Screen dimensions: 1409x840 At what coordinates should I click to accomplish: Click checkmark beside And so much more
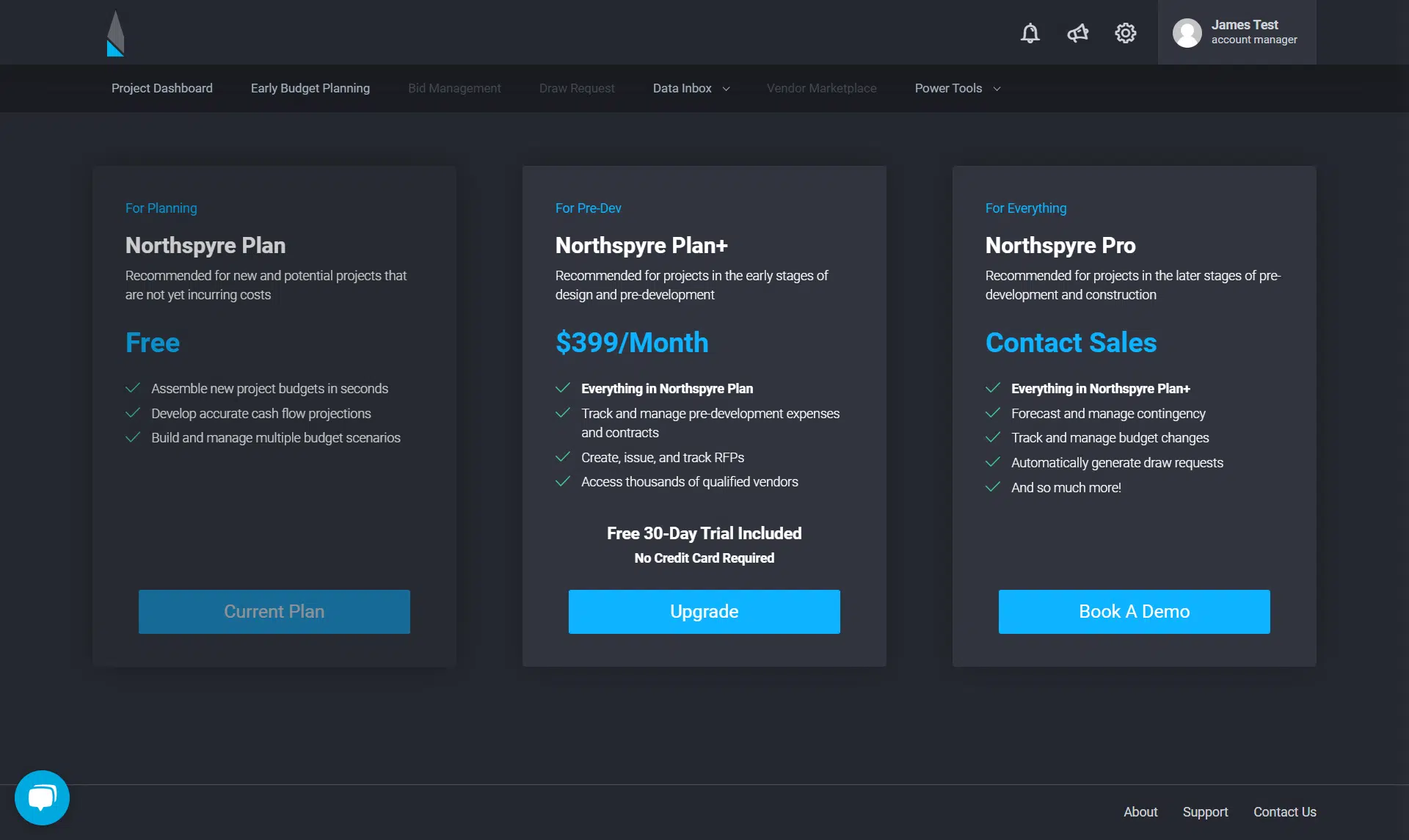pos(993,487)
